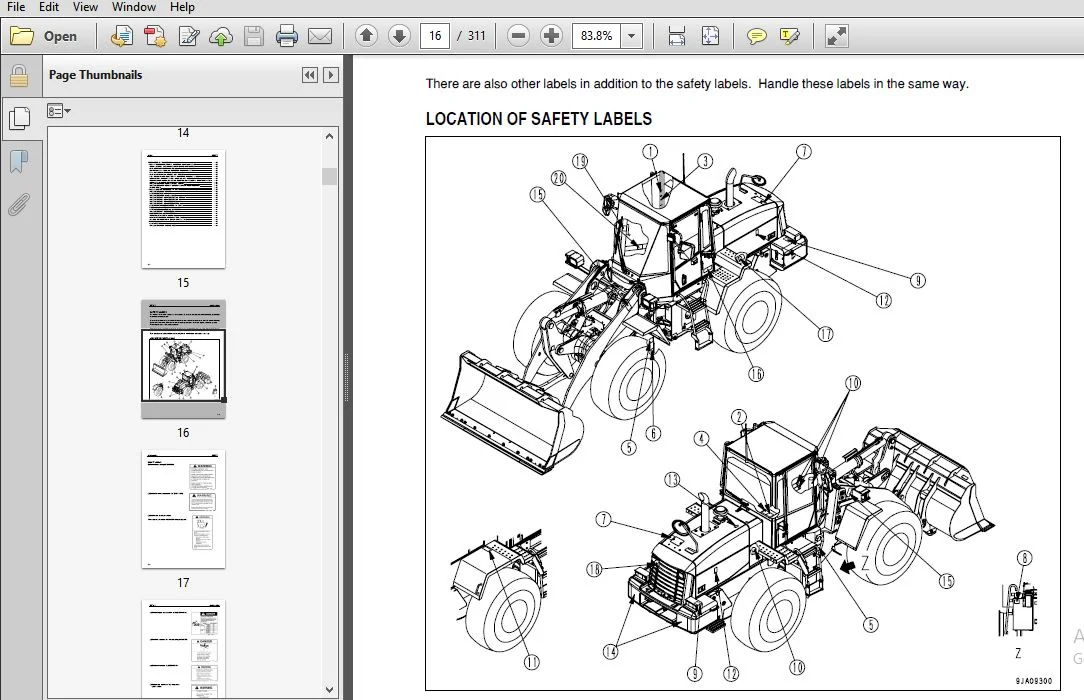
Task: Click the Save floppy disk icon
Action: click(254, 36)
